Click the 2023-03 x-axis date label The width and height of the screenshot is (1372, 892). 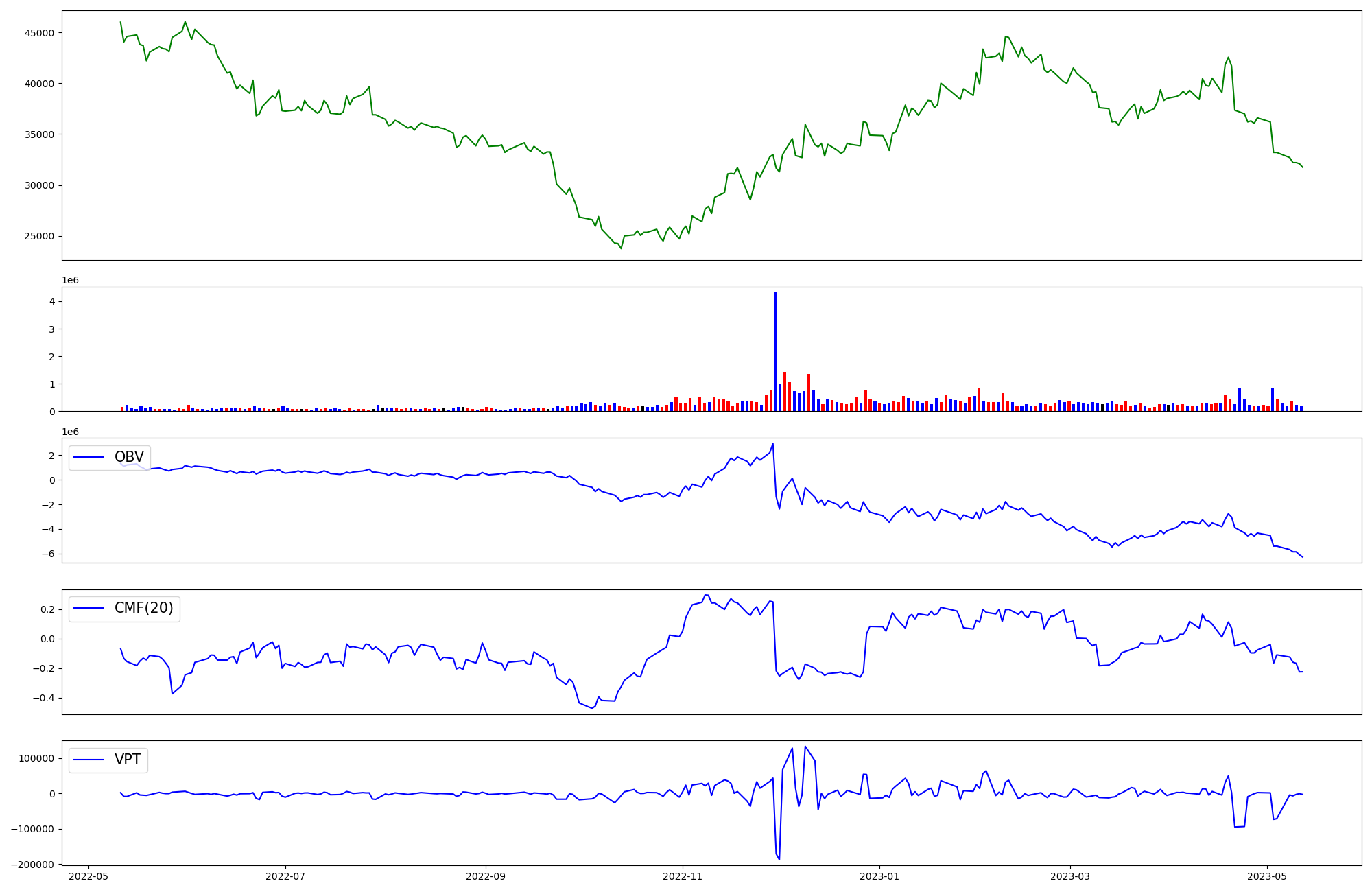point(1070,876)
